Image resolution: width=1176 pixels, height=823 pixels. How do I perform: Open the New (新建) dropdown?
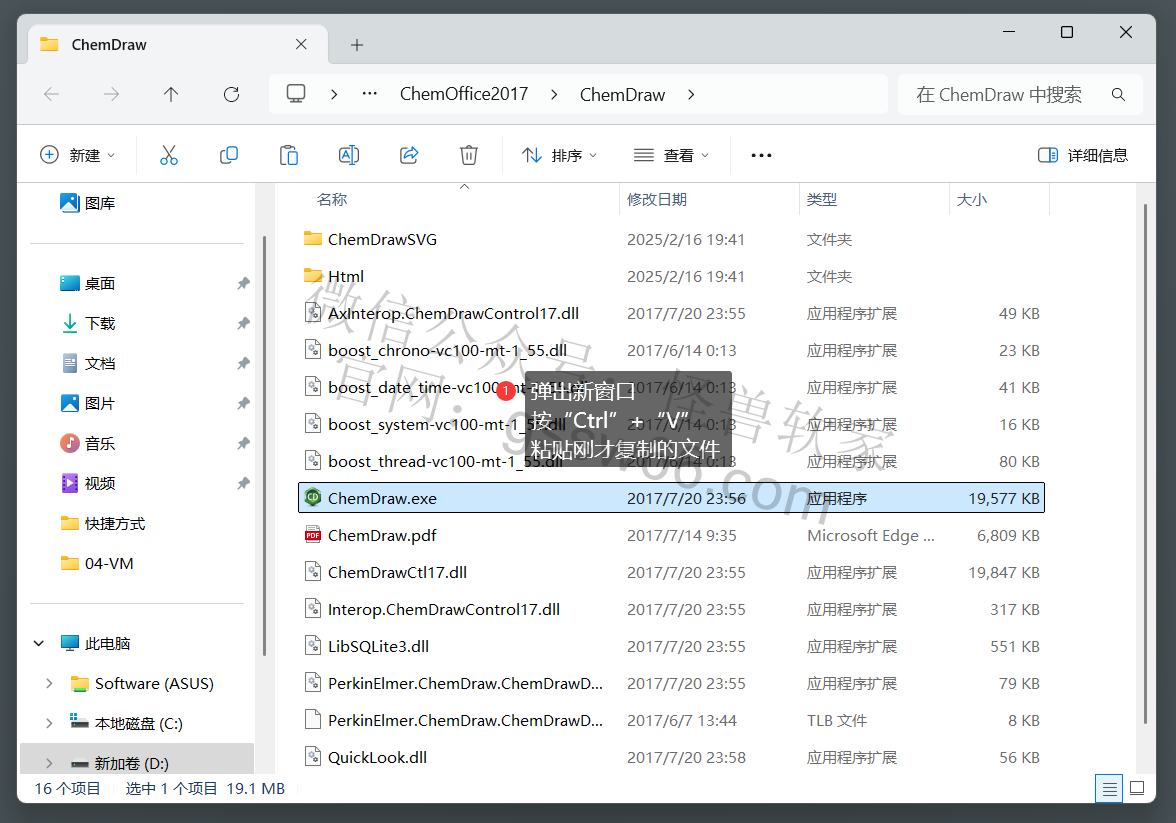coord(78,155)
